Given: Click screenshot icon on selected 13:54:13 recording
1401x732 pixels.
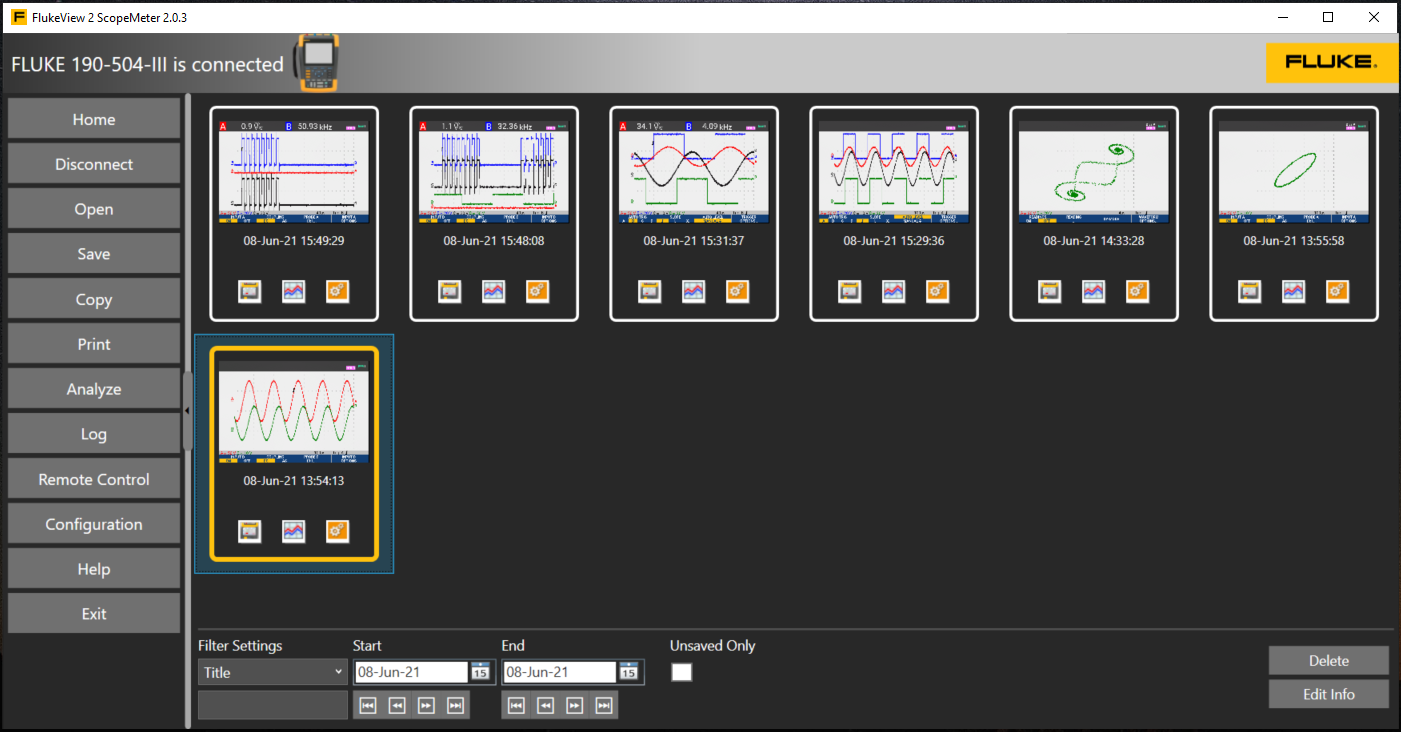Looking at the screenshot, I should click(249, 531).
